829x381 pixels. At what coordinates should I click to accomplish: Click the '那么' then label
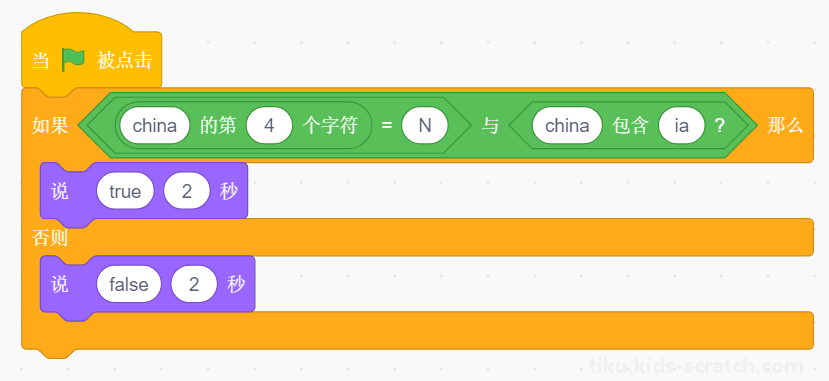point(785,126)
